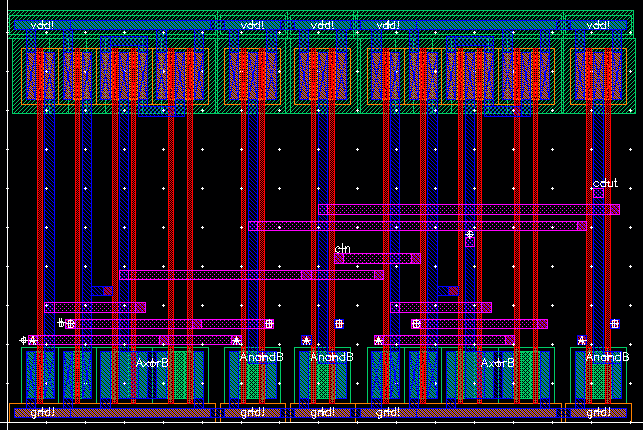Select the rightmost "vdd!" rail label

click(598, 25)
